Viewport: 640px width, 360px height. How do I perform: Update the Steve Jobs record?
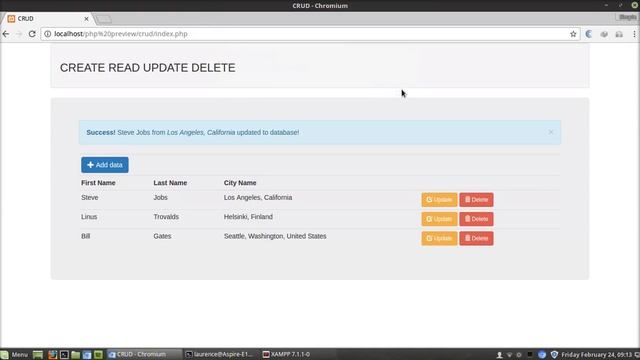tap(439, 200)
